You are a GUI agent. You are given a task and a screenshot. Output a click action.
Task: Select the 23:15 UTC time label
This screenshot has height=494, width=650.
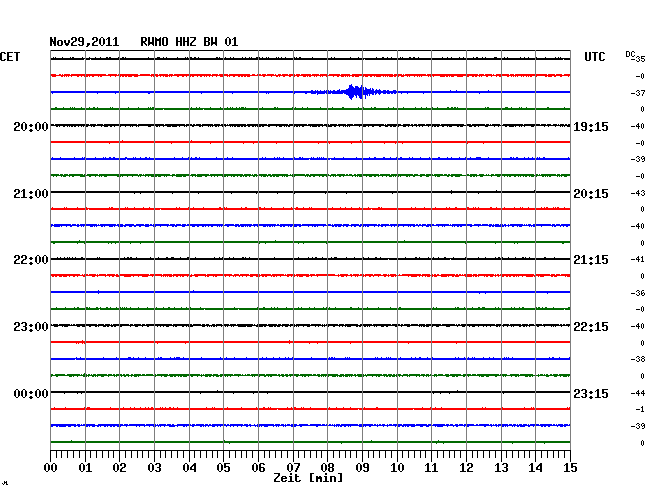591,393
